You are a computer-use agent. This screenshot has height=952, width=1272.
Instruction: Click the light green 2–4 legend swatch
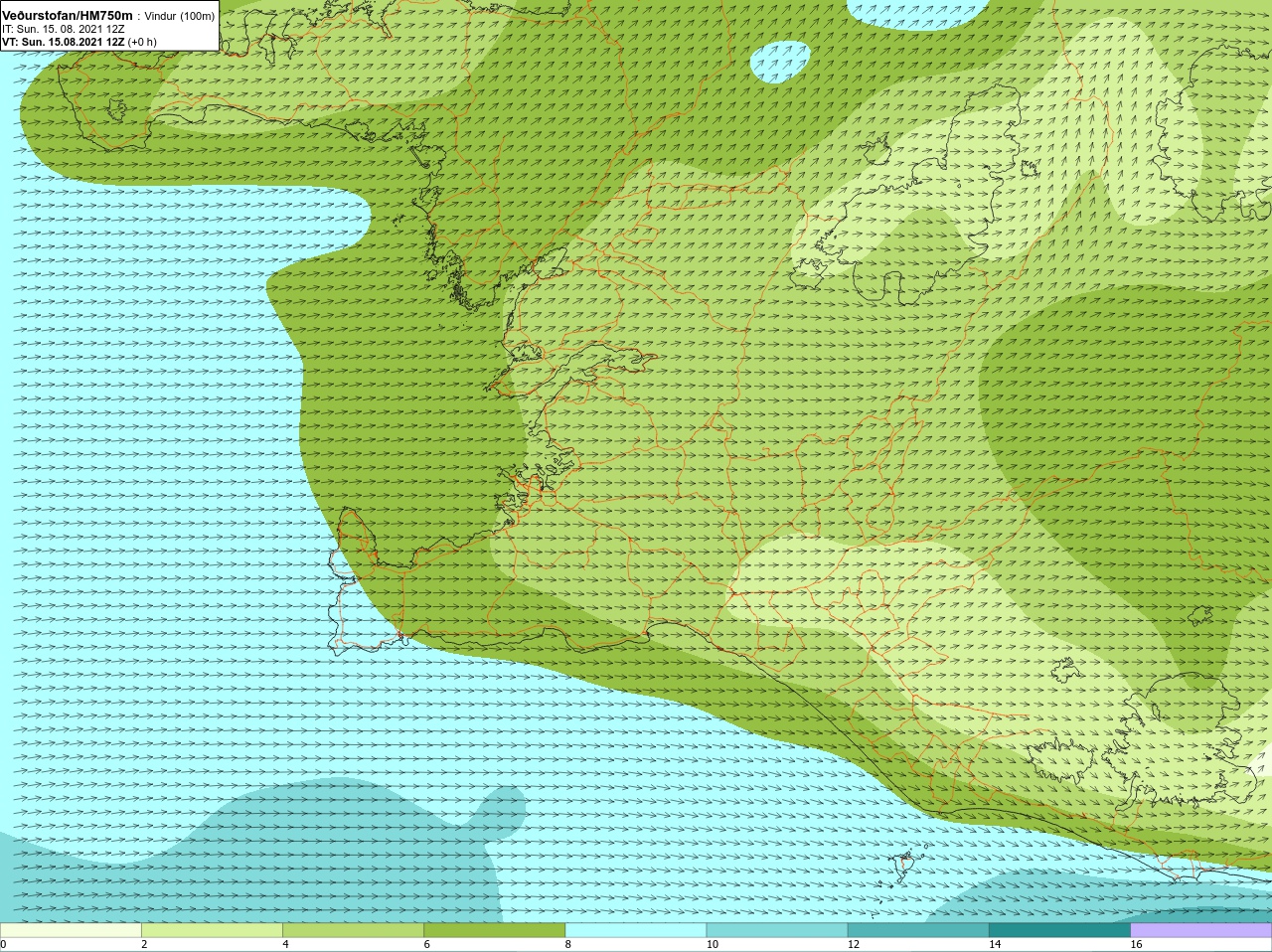coord(212,930)
